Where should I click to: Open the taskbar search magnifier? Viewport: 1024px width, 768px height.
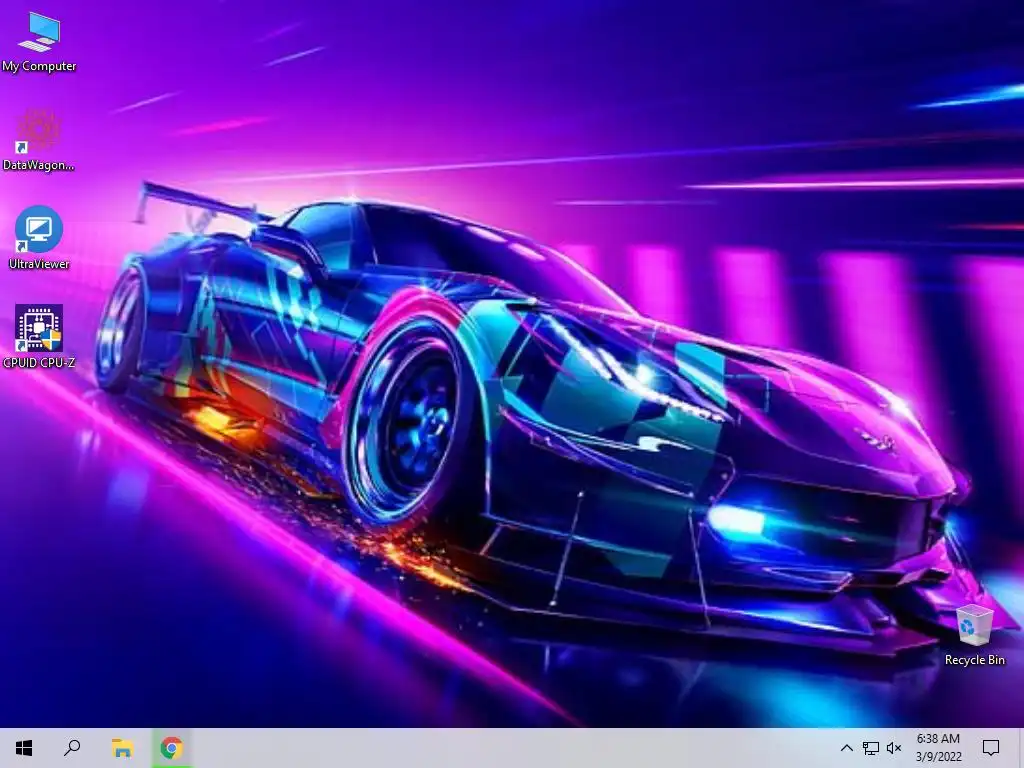point(72,748)
